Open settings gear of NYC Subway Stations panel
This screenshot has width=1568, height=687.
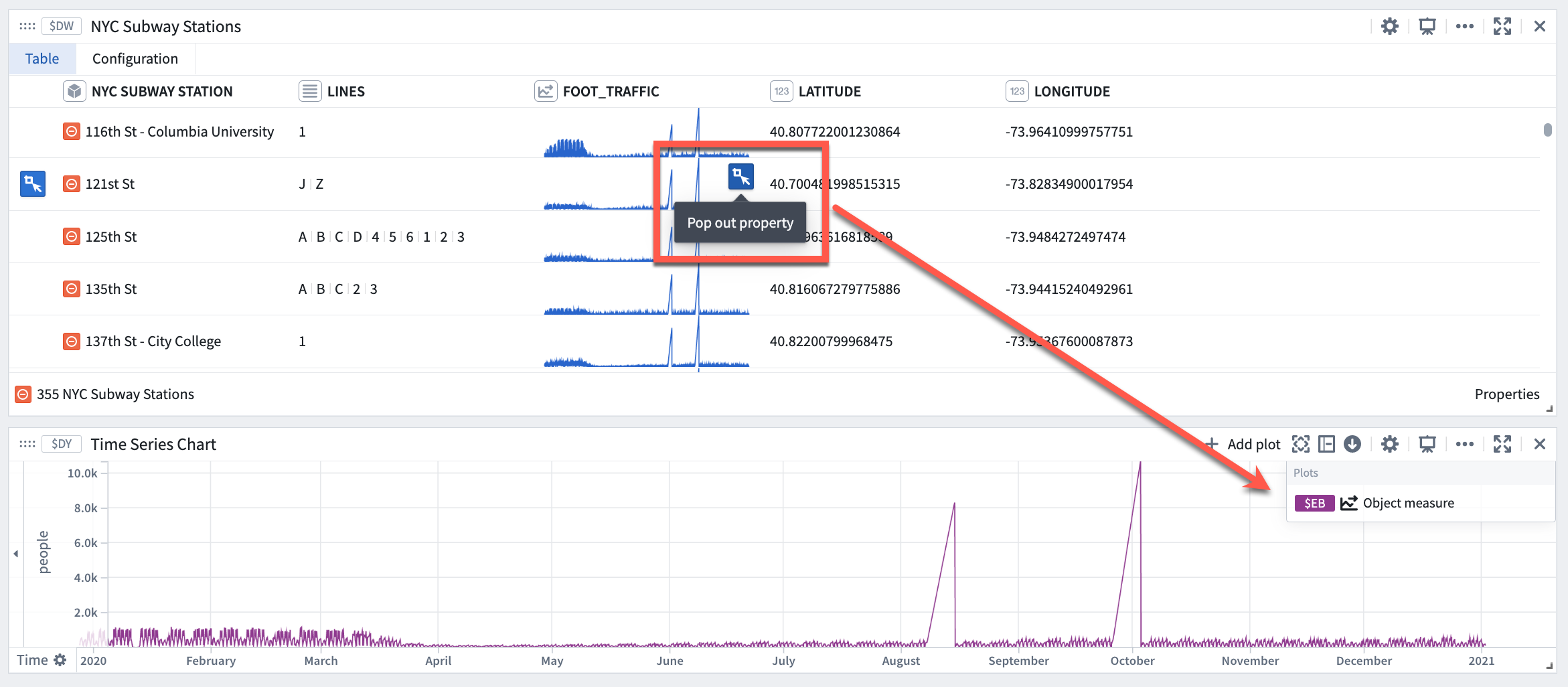click(1390, 26)
